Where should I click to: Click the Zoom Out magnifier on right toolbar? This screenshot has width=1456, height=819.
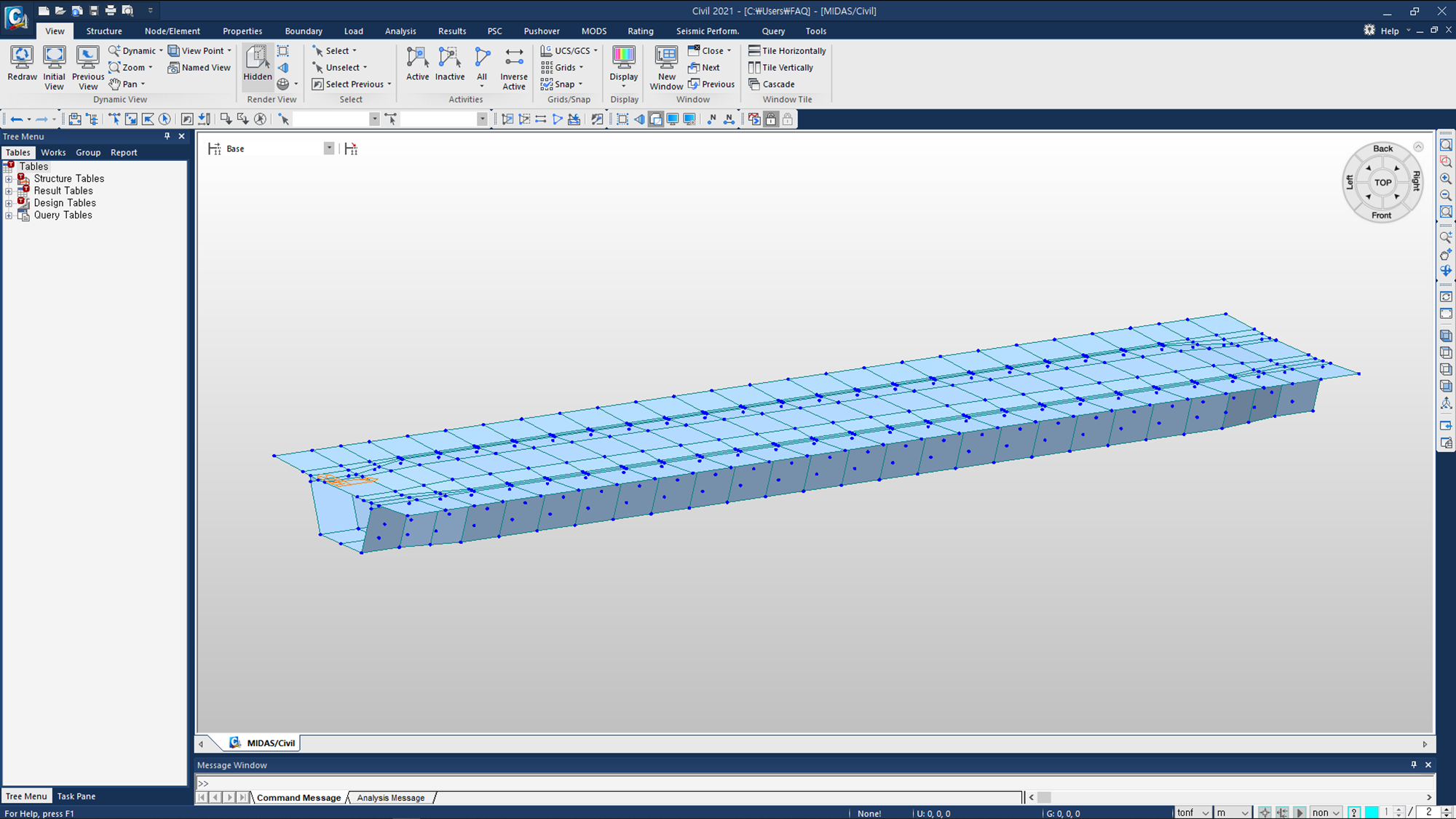click(x=1446, y=195)
